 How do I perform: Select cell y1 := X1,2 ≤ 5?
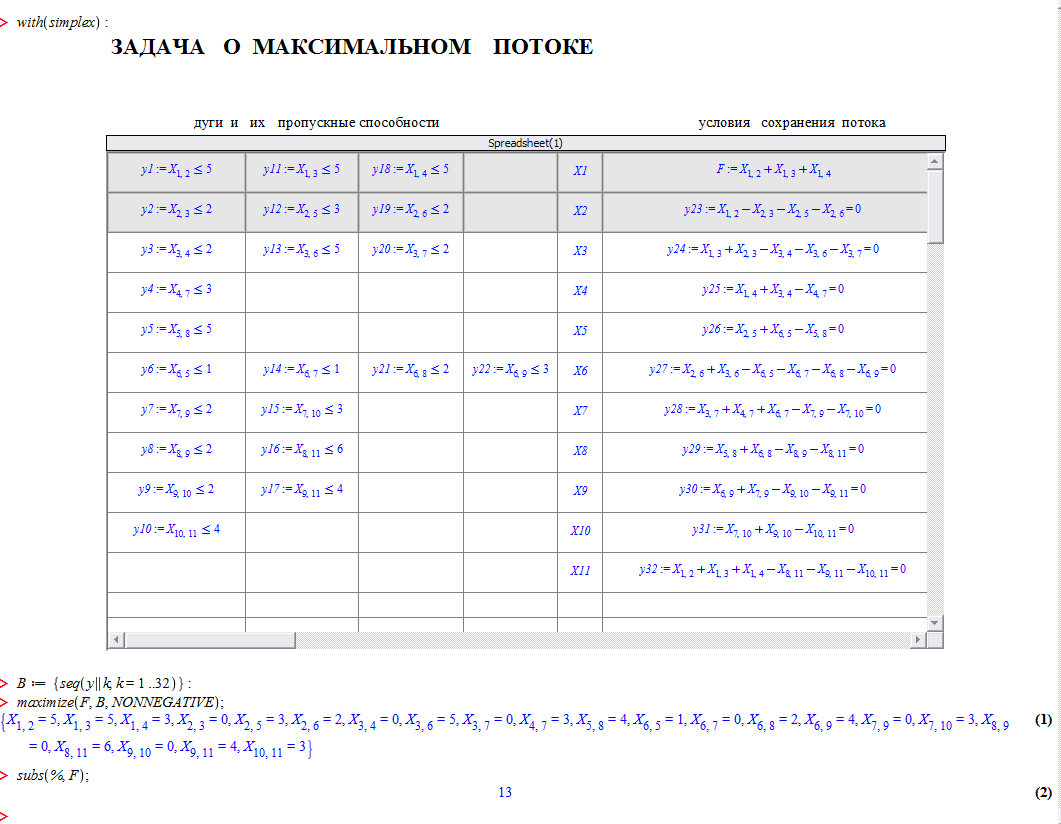177,173
